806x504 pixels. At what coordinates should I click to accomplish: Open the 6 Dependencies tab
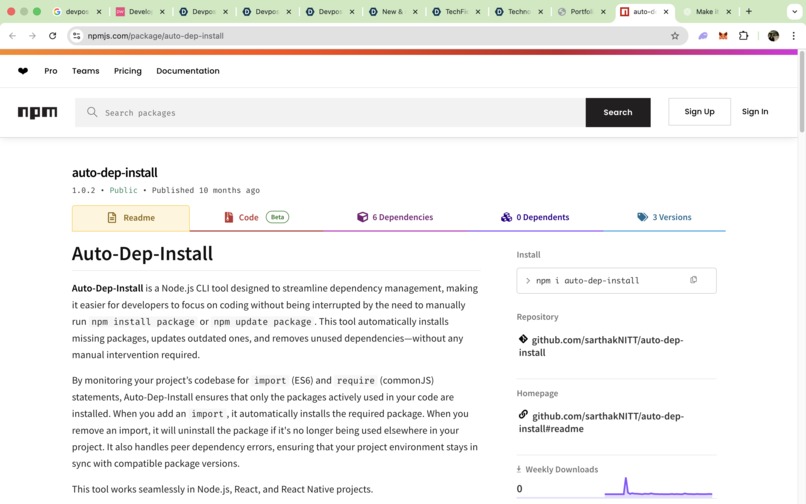[395, 217]
